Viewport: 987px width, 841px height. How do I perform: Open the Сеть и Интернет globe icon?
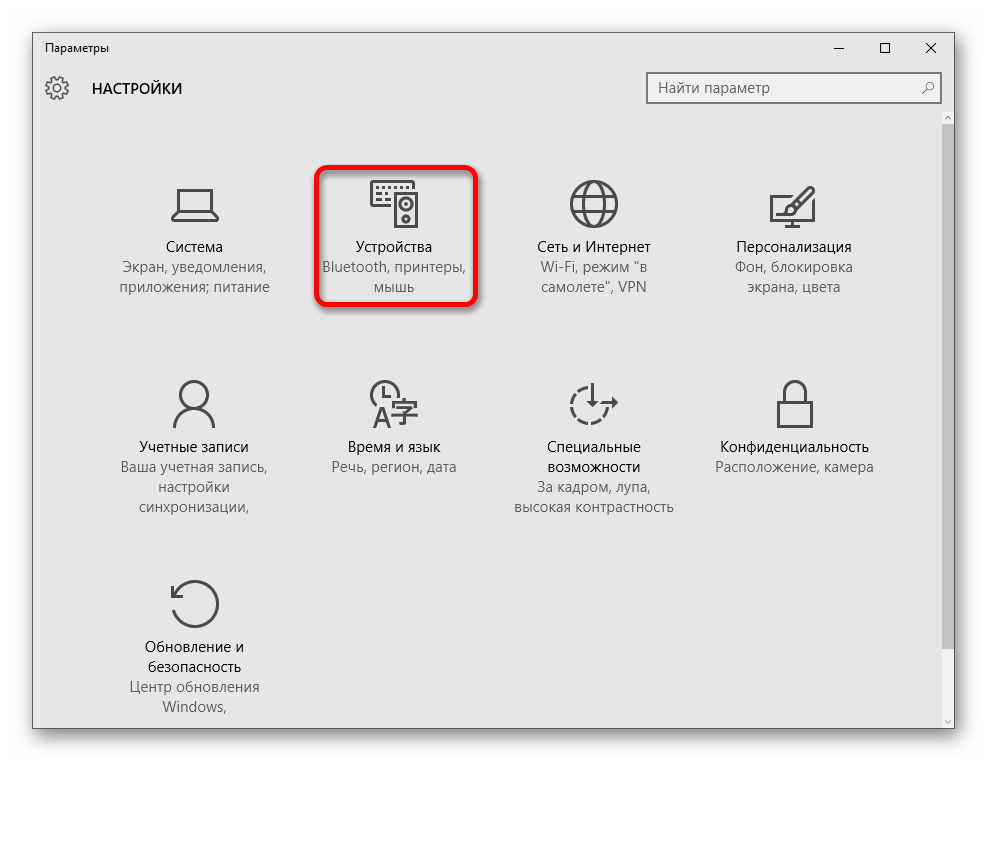tap(594, 204)
